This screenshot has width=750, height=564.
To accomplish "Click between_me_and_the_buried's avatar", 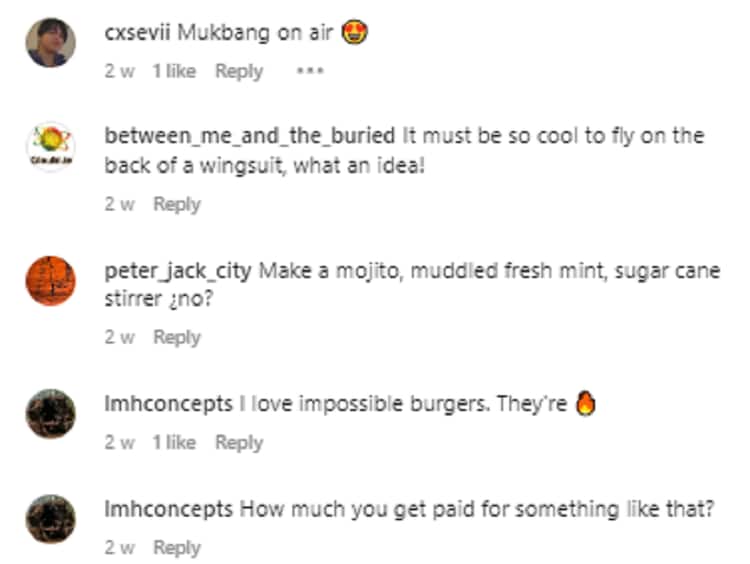I will point(50,150).
